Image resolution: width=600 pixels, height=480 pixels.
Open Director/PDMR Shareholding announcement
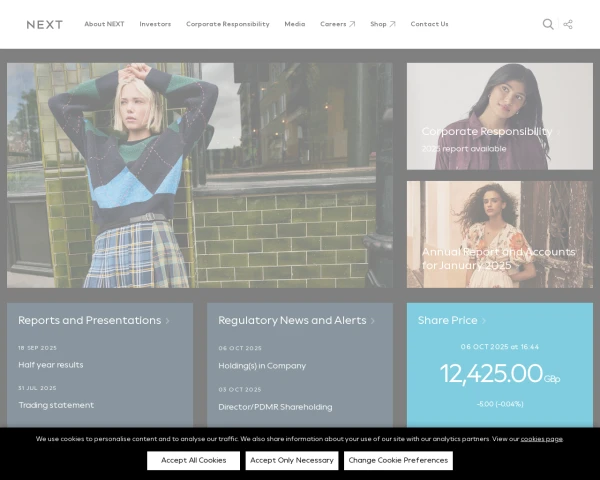pos(275,407)
